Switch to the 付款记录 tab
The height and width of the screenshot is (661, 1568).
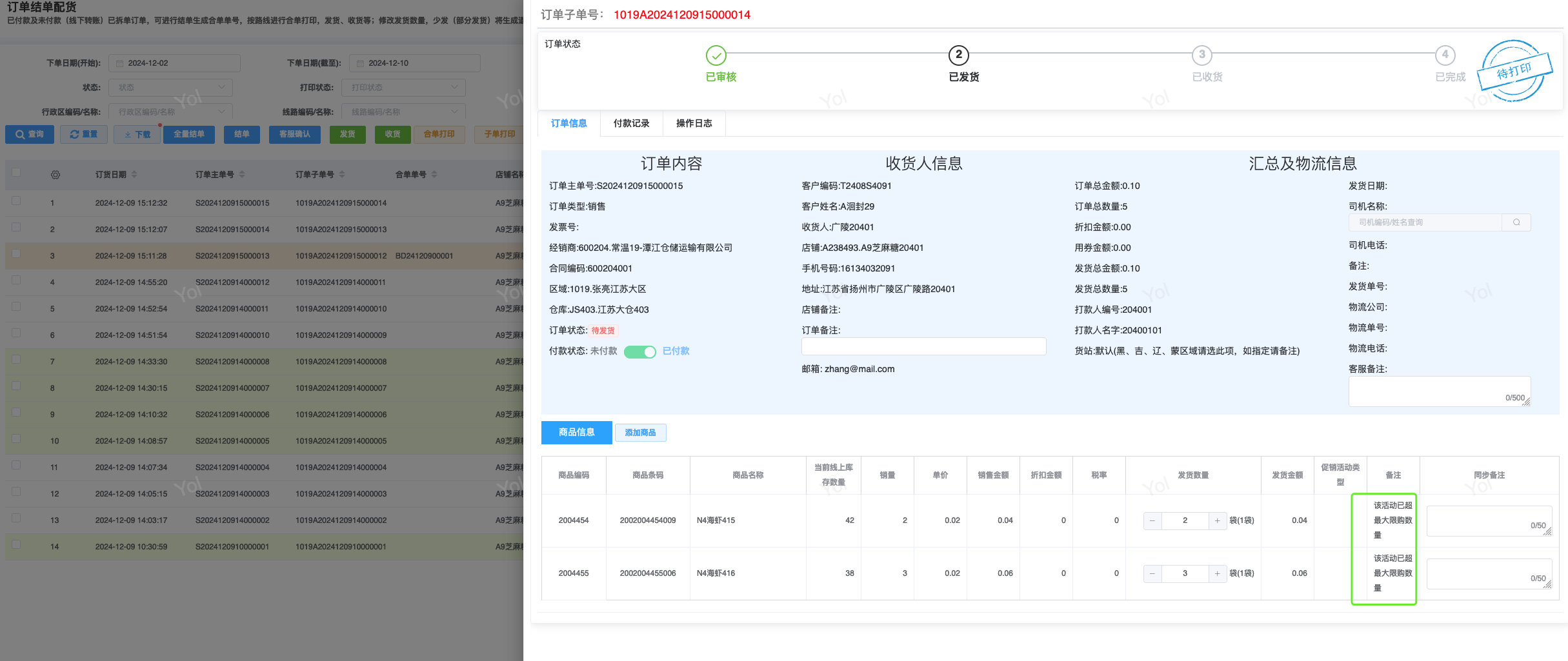(631, 123)
